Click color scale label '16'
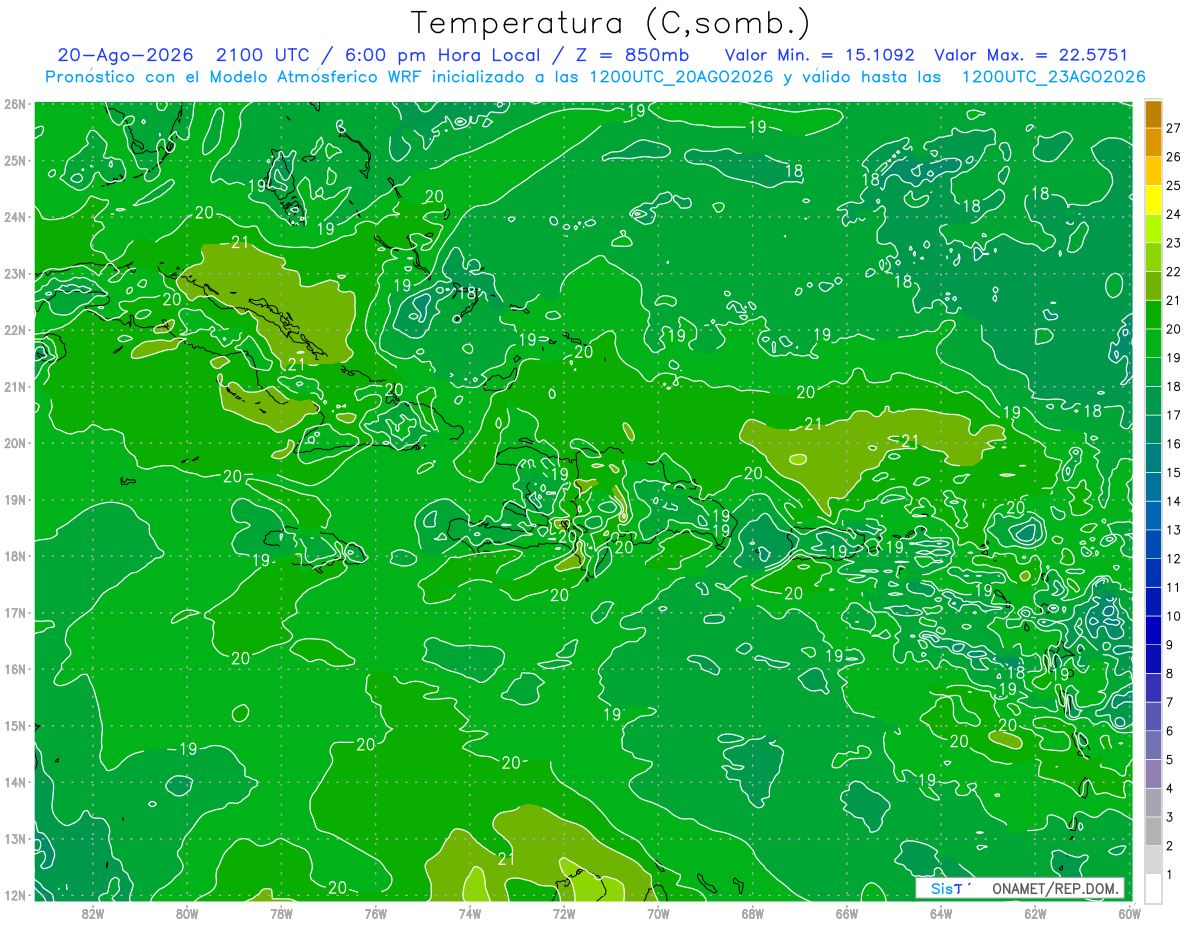The width and height of the screenshot is (1200, 927). click(1174, 444)
